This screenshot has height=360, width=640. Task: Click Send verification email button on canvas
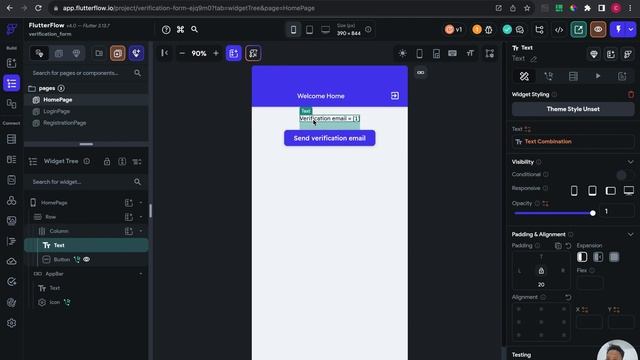pos(329,138)
